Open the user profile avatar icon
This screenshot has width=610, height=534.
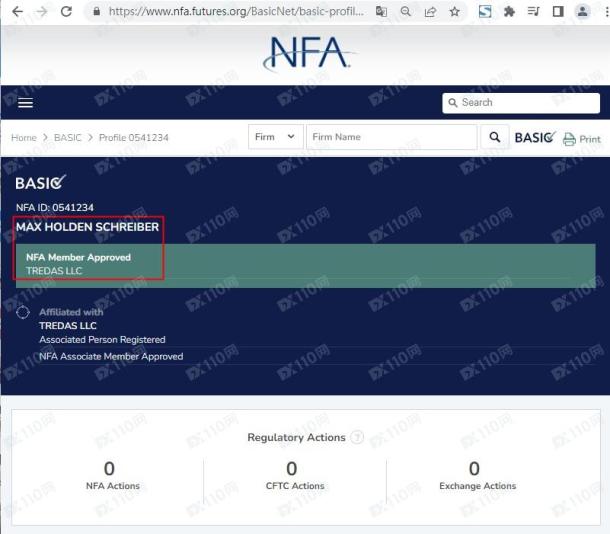click(582, 11)
